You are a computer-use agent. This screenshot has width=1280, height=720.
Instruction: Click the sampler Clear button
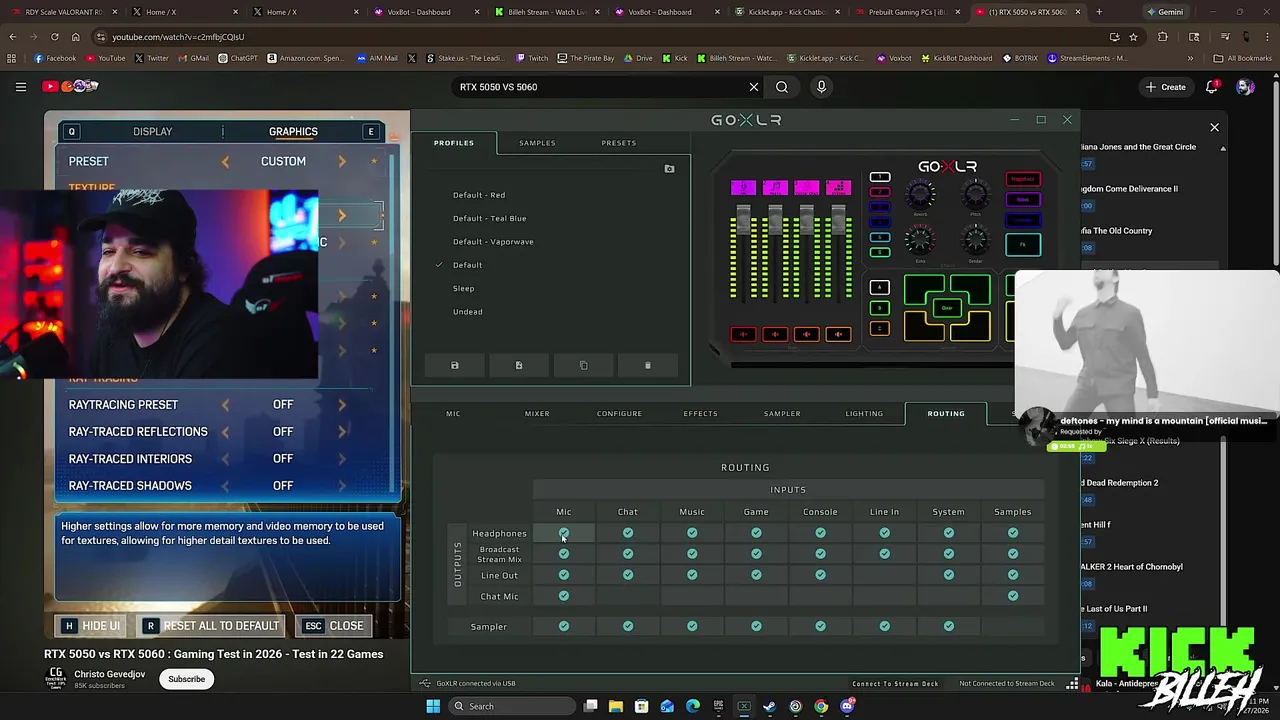coord(947,308)
